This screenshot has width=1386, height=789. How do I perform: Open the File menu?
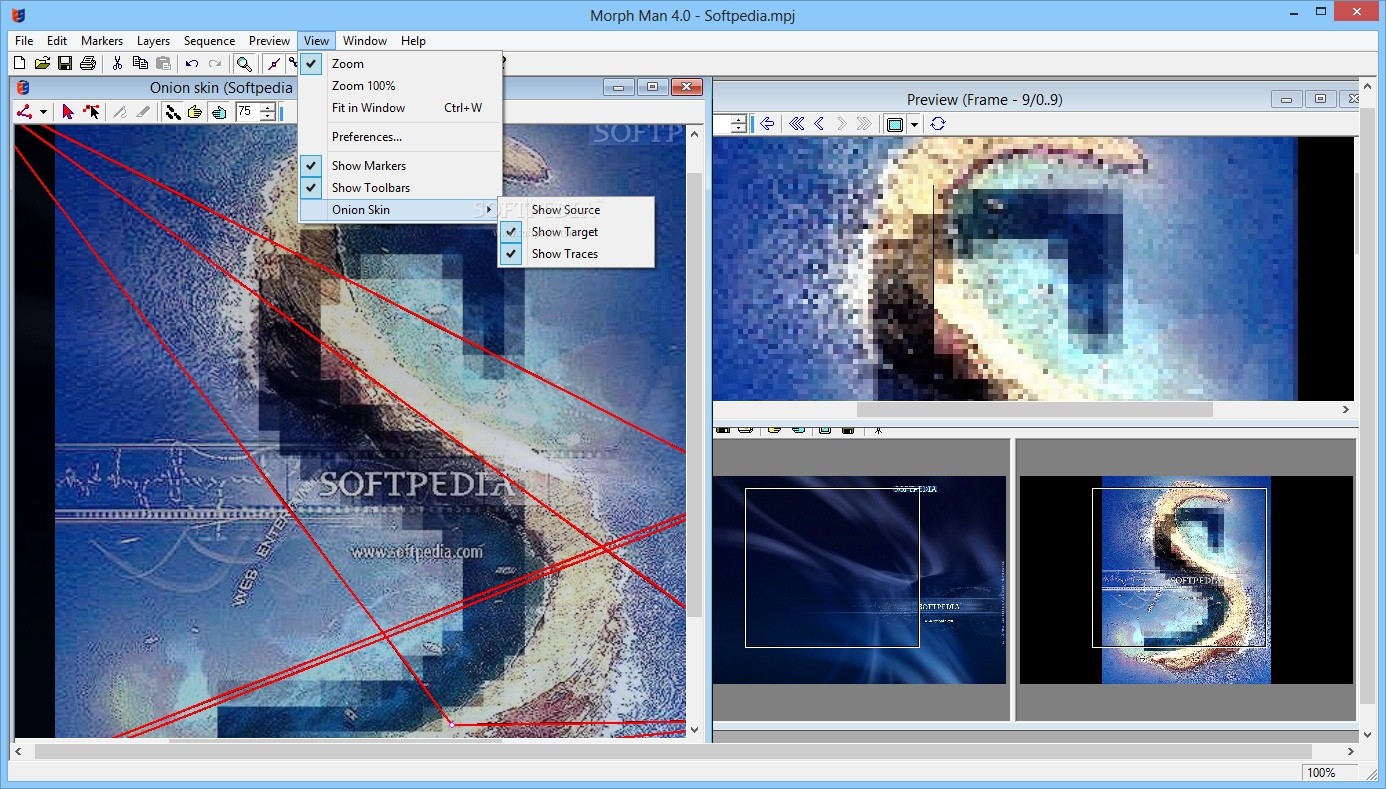click(24, 41)
